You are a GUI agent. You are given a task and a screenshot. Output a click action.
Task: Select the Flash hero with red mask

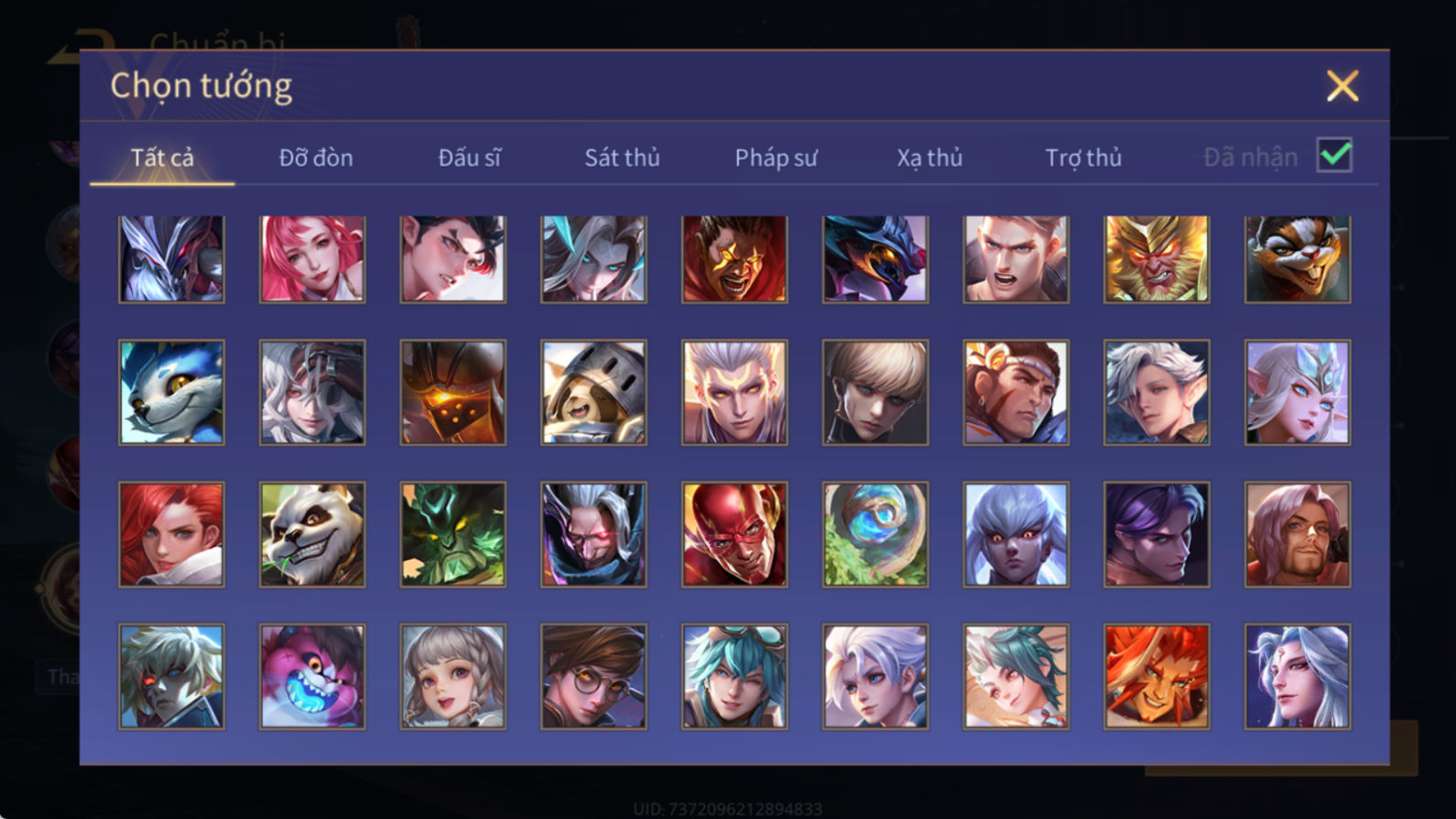pos(734,534)
